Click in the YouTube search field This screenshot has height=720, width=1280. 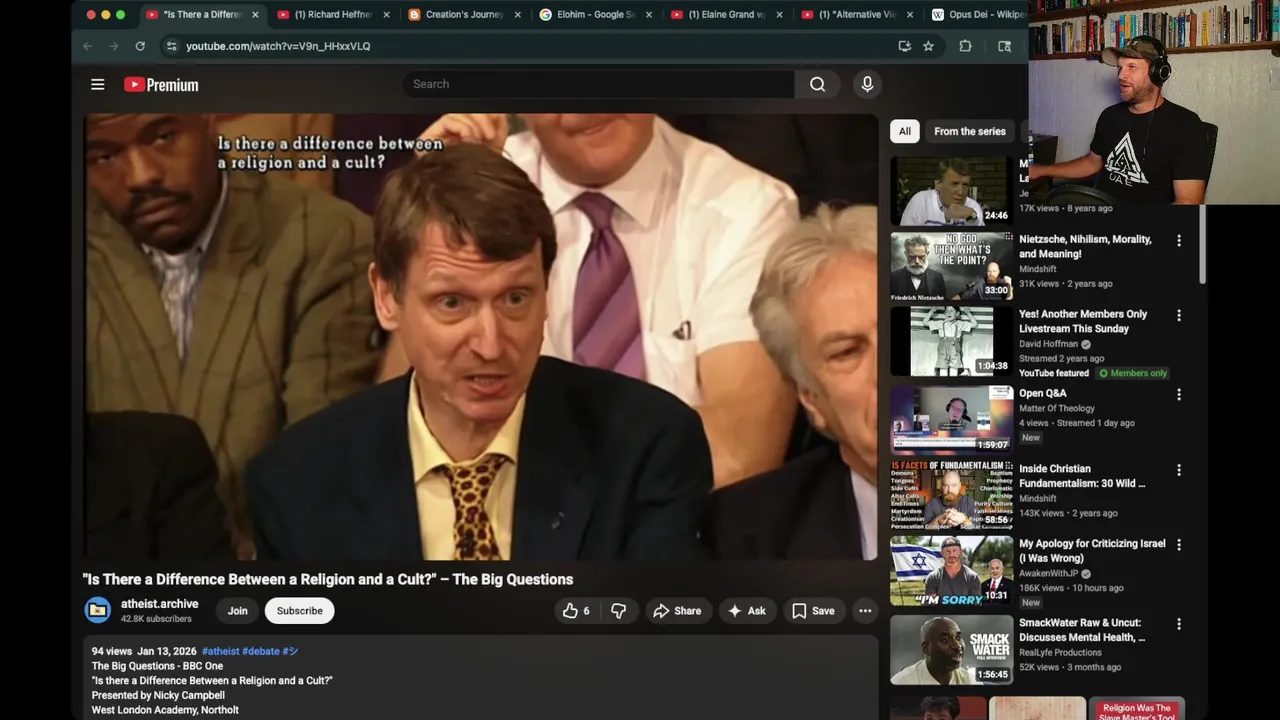point(598,84)
